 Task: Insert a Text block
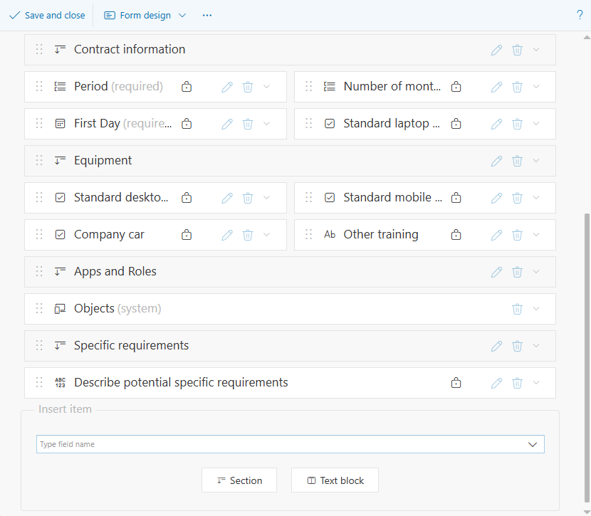point(335,480)
